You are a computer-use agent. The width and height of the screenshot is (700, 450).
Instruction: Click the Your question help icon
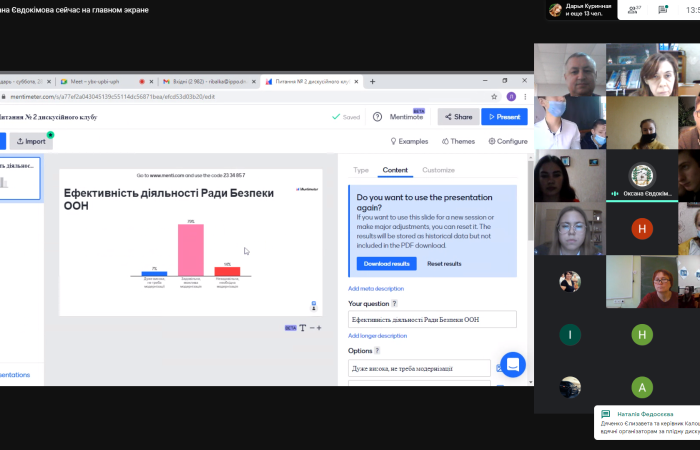394,303
